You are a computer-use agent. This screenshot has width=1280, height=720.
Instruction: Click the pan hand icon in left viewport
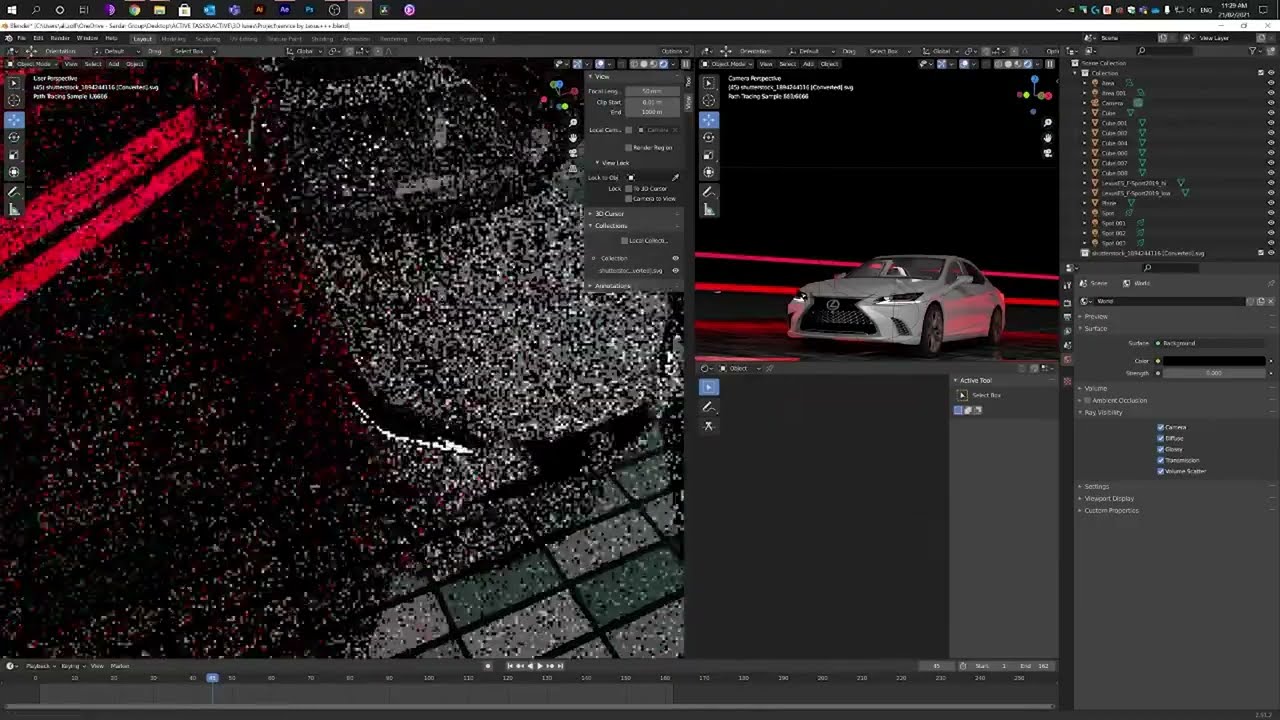click(573, 138)
